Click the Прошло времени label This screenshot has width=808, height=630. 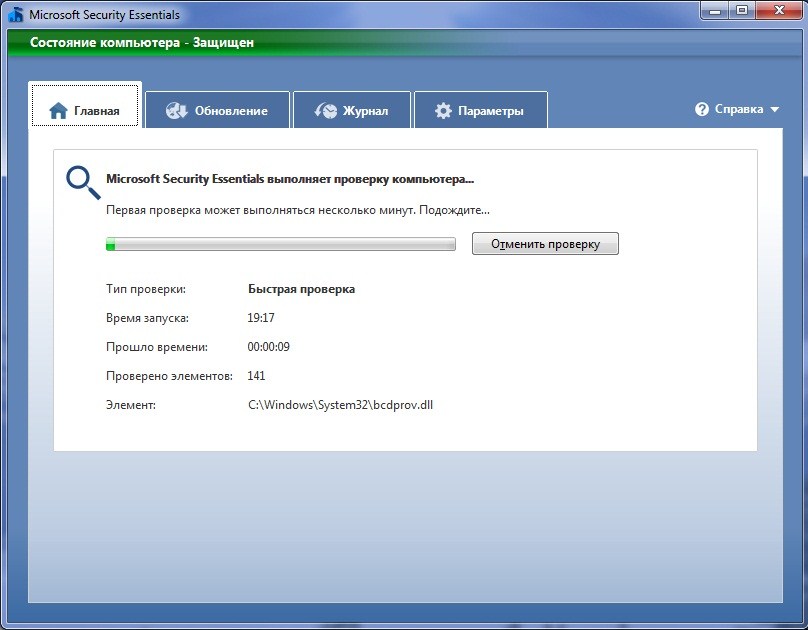point(157,347)
